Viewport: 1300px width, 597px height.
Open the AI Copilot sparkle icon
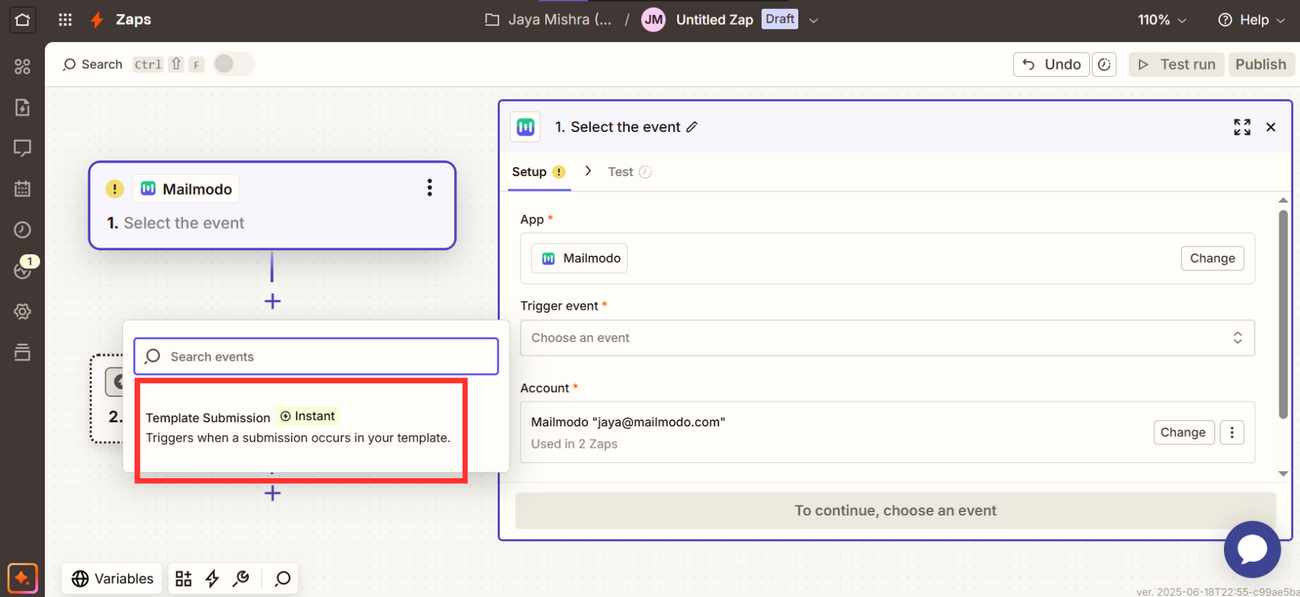click(22, 578)
